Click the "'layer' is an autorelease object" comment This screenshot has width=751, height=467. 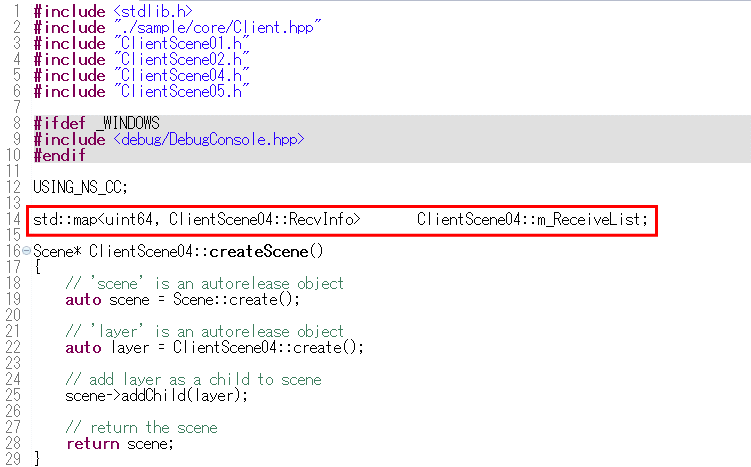(205, 331)
